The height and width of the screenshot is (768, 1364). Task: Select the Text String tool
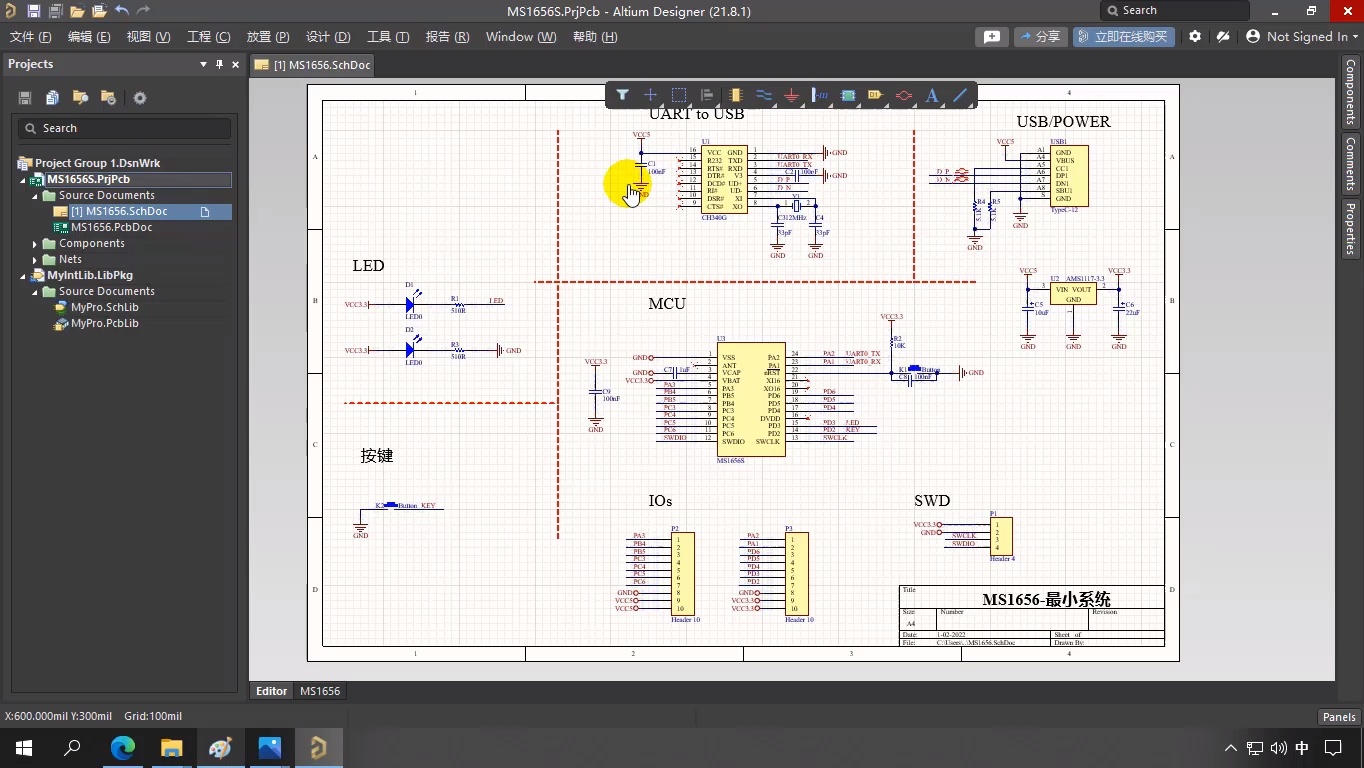coord(932,95)
